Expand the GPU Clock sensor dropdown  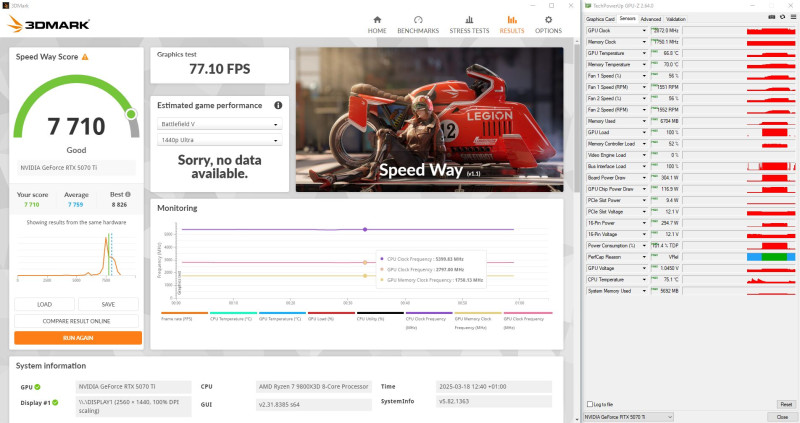point(644,31)
